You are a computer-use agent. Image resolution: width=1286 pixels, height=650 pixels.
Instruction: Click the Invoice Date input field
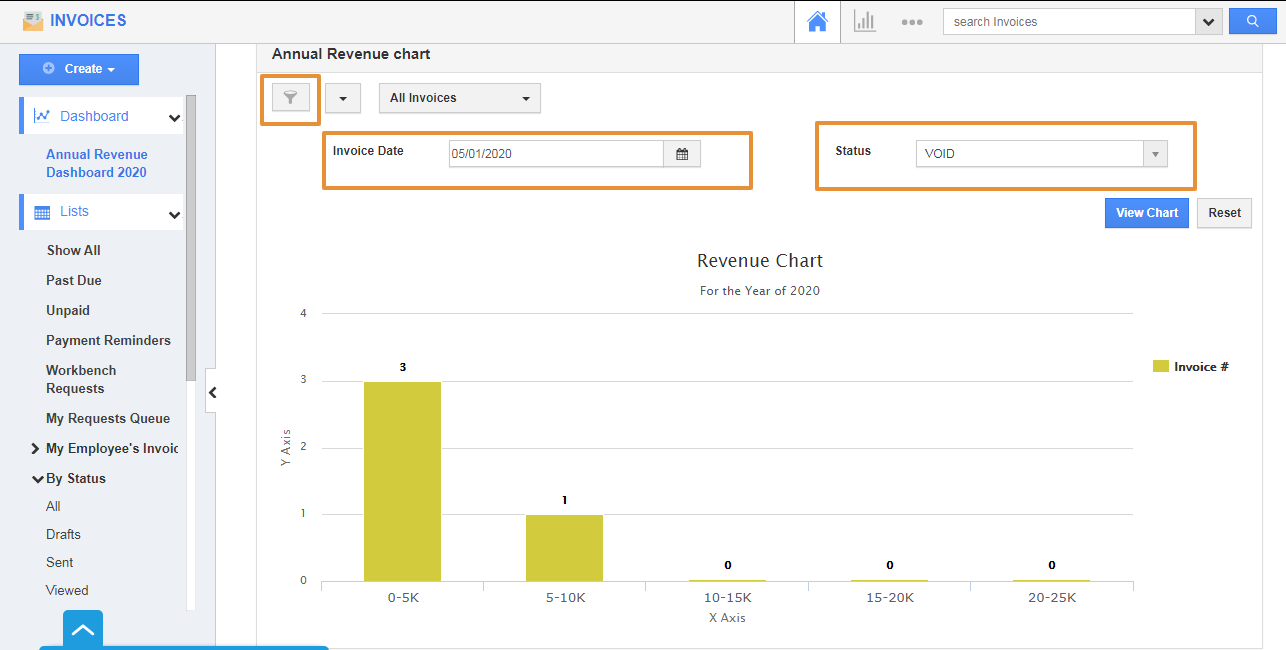555,154
